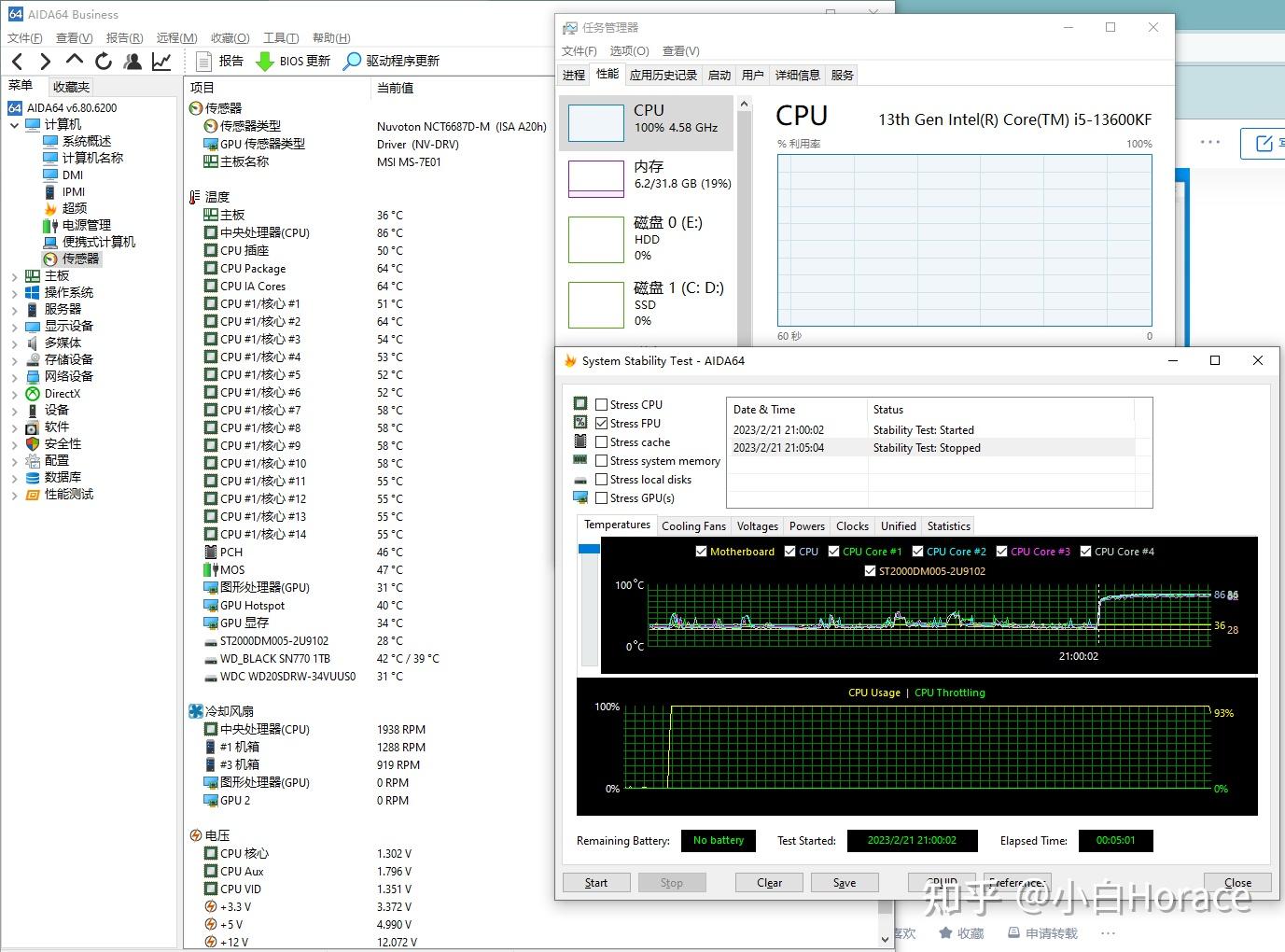Screen dimensions: 1285x952
Task: Click the temperature graph vertical slider bar
Action: 589,607
